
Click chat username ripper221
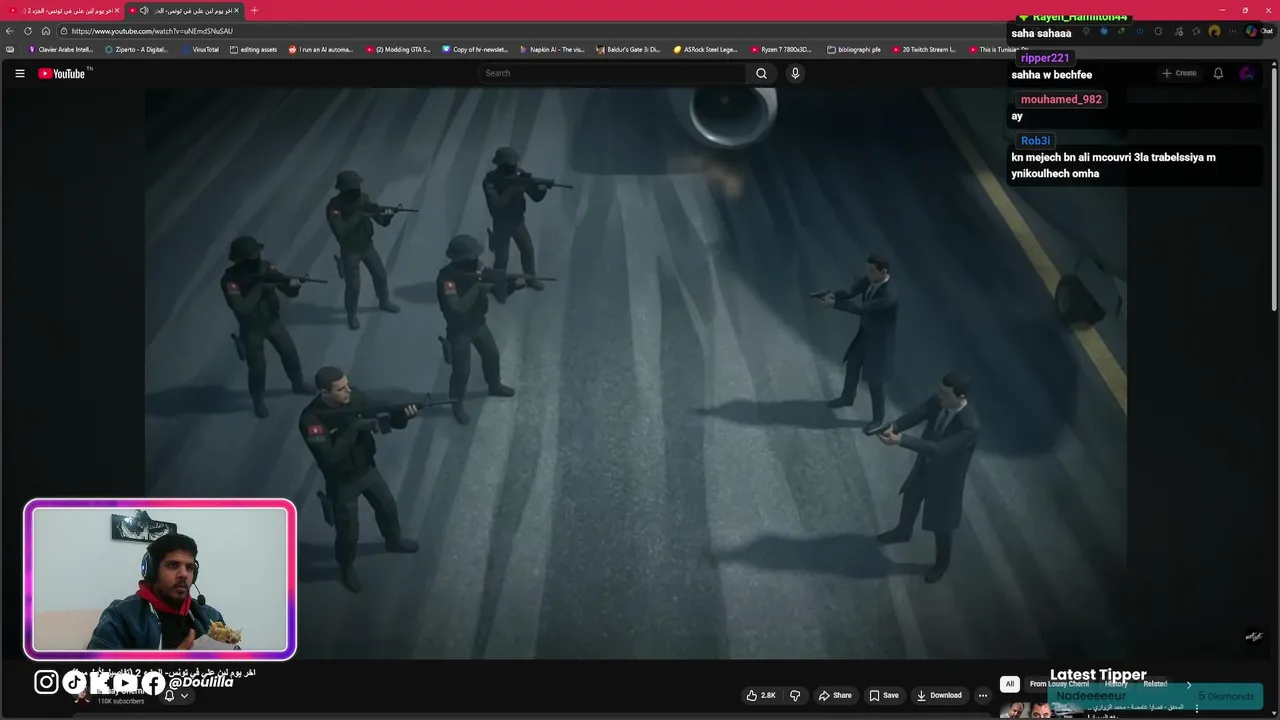(1045, 58)
